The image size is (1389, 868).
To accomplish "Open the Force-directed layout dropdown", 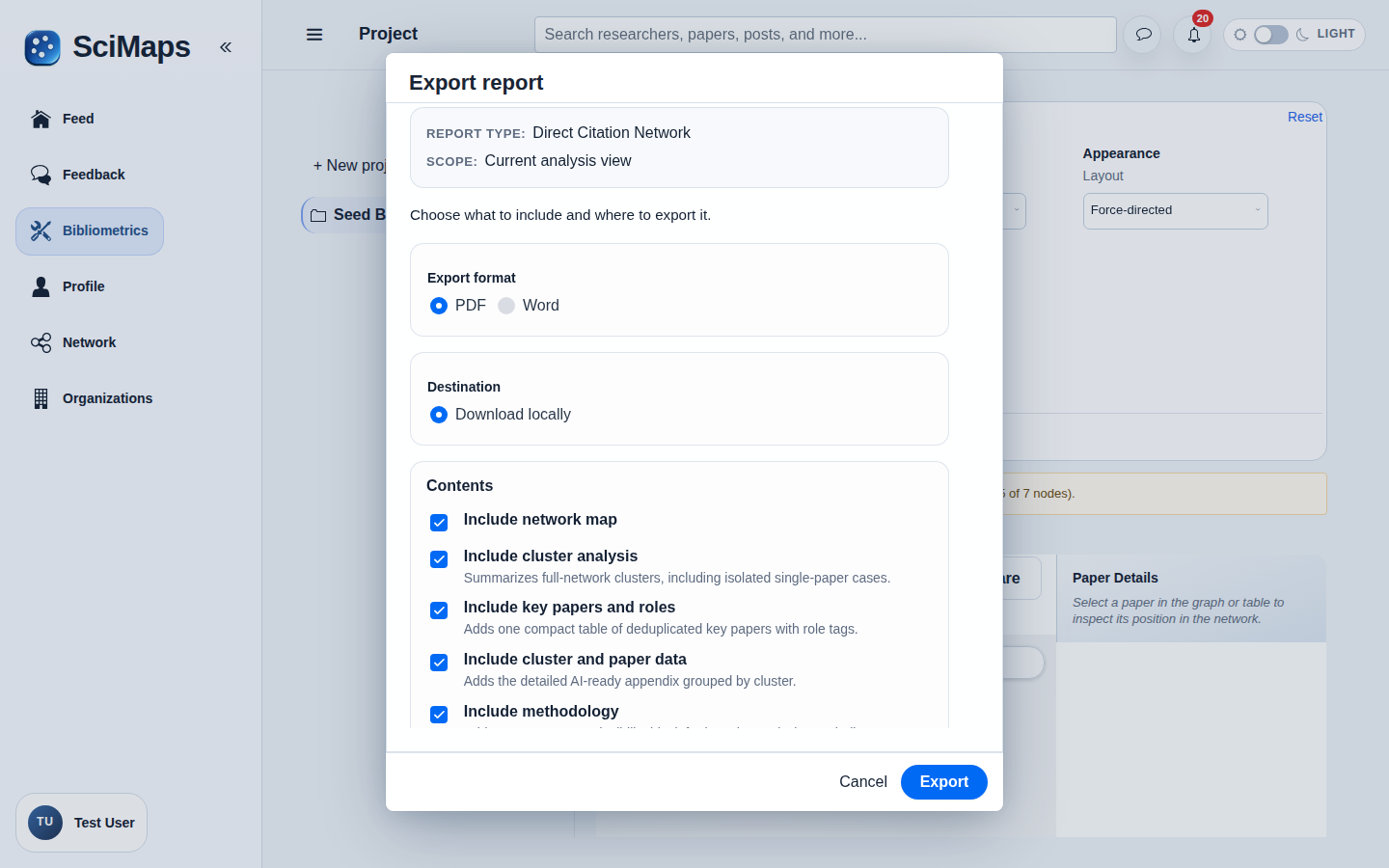I will [x=1175, y=210].
